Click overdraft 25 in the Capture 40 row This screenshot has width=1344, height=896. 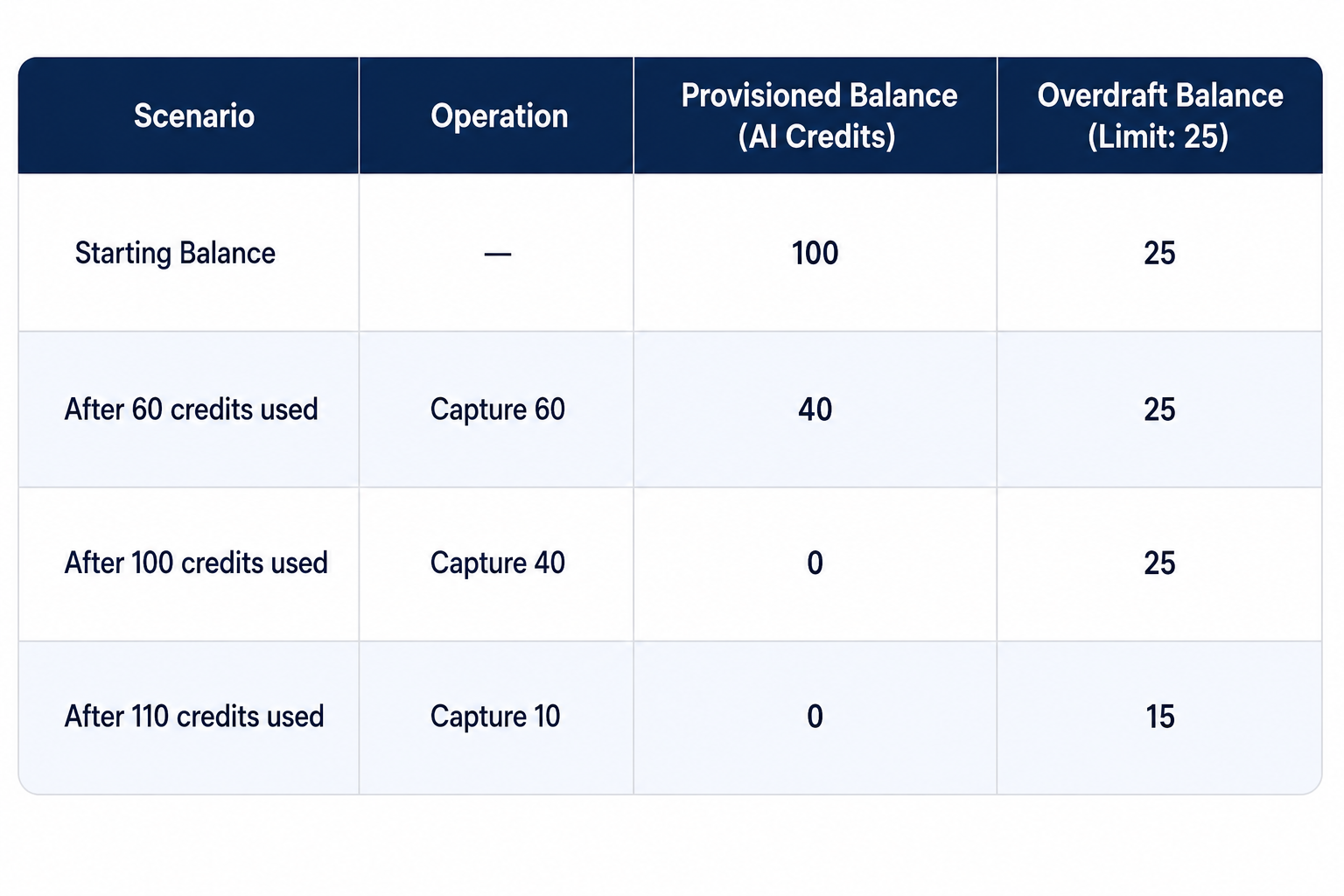click(x=1159, y=563)
